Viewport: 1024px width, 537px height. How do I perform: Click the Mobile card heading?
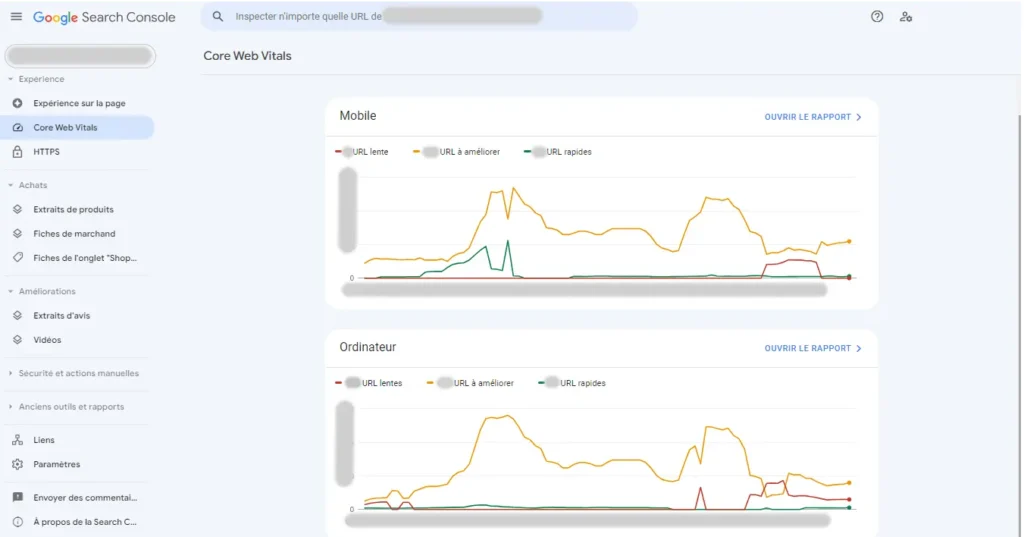click(x=358, y=116)
